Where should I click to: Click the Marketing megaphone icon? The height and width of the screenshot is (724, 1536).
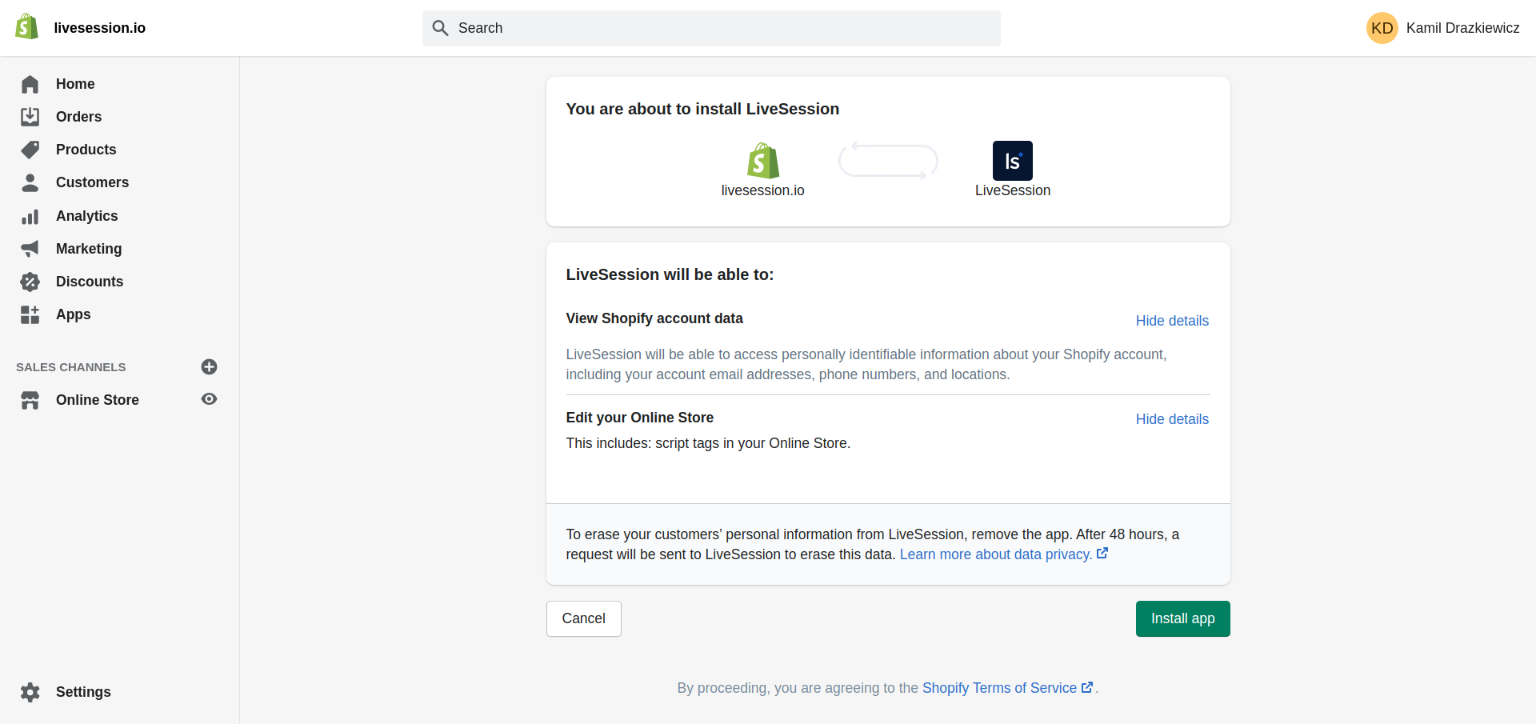pyautogui.click(x=30, y=249)
